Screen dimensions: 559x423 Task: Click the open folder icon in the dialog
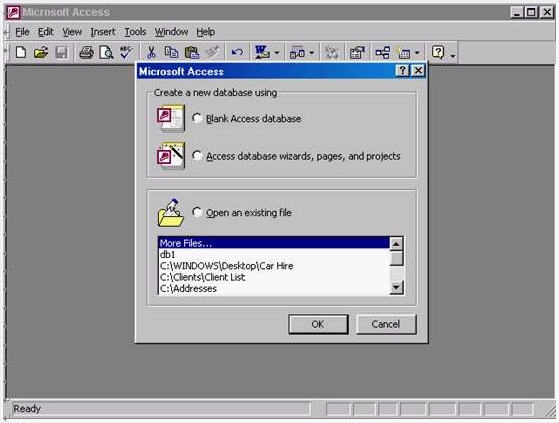coord(171,212)
